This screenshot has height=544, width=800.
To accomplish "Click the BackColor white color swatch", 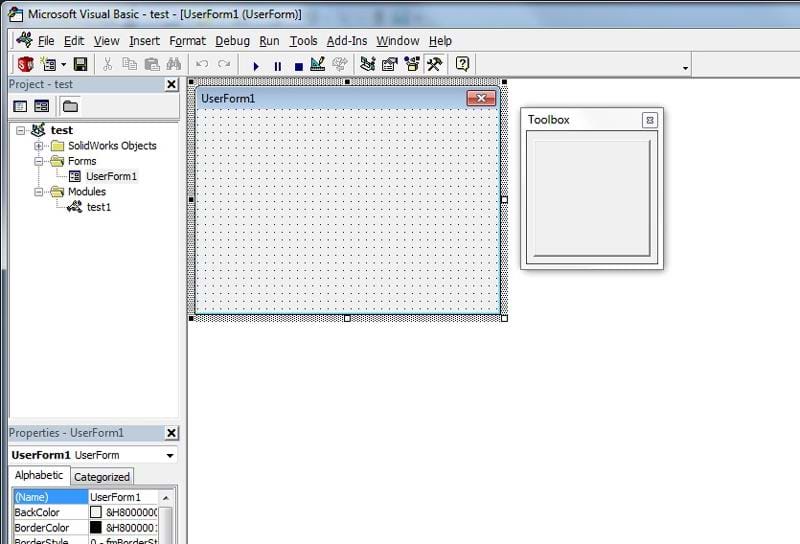I will (96, 512).
